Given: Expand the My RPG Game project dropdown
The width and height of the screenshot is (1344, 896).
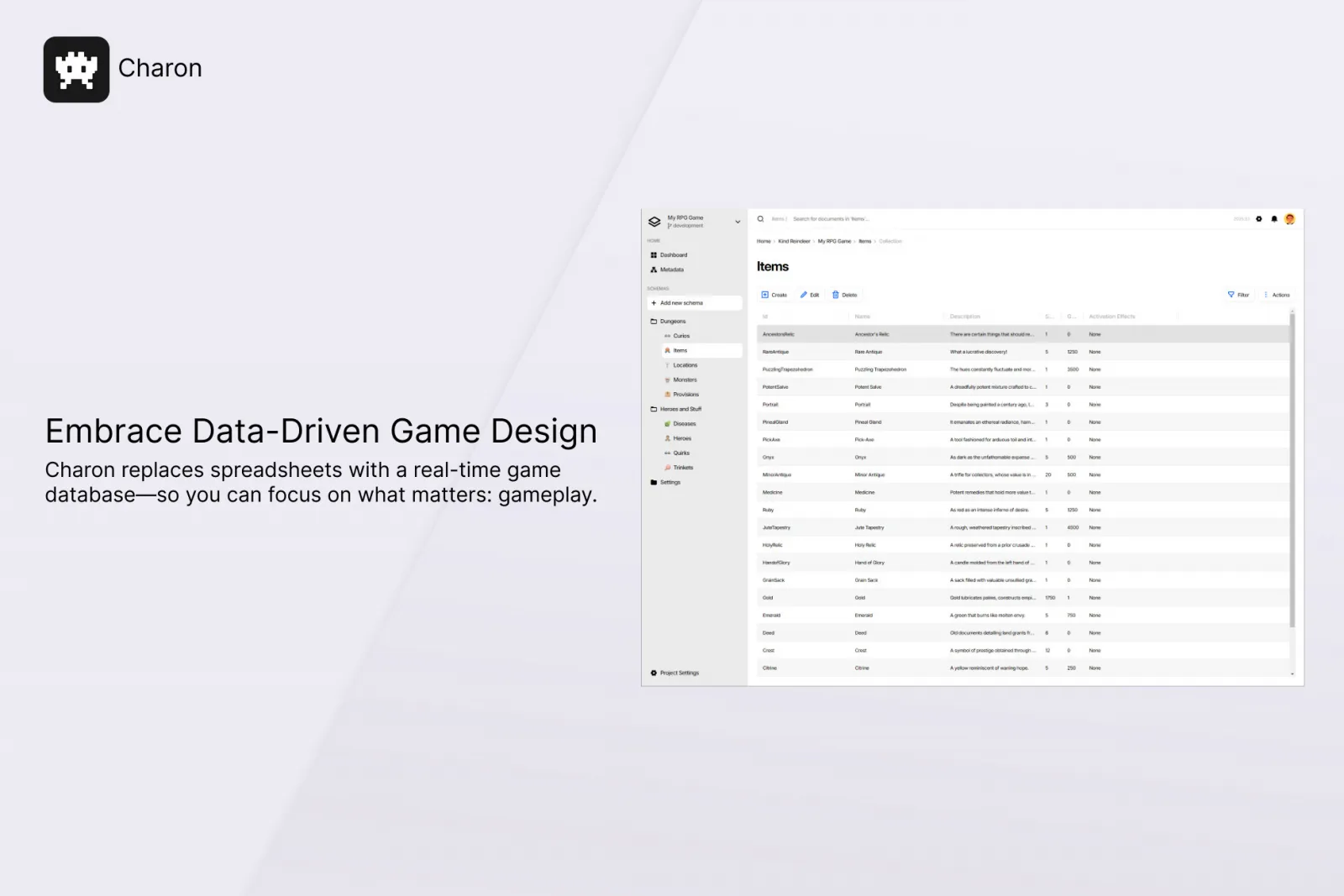Looking at the screenshot, I should (738, 222).
